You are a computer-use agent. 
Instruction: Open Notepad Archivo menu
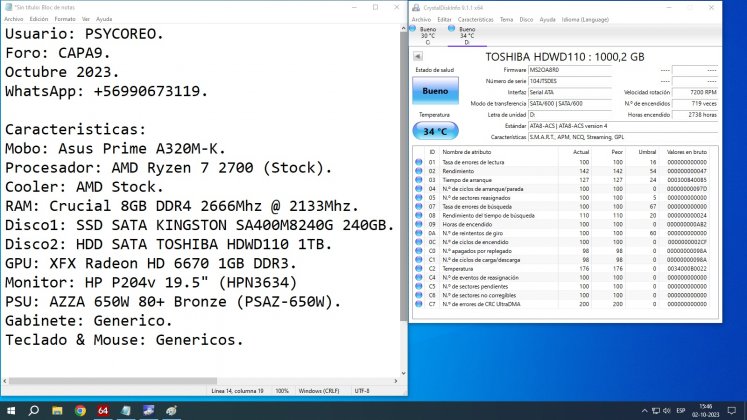14,19
